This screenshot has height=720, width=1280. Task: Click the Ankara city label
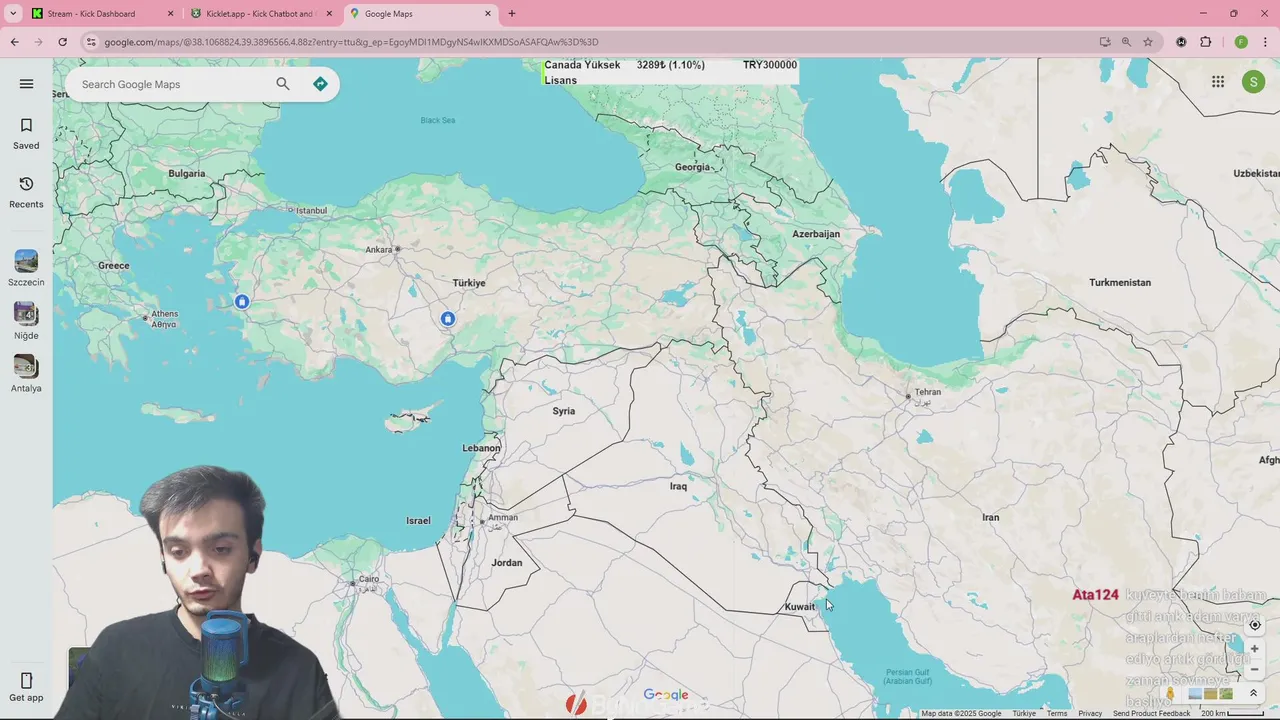(379, 249)
